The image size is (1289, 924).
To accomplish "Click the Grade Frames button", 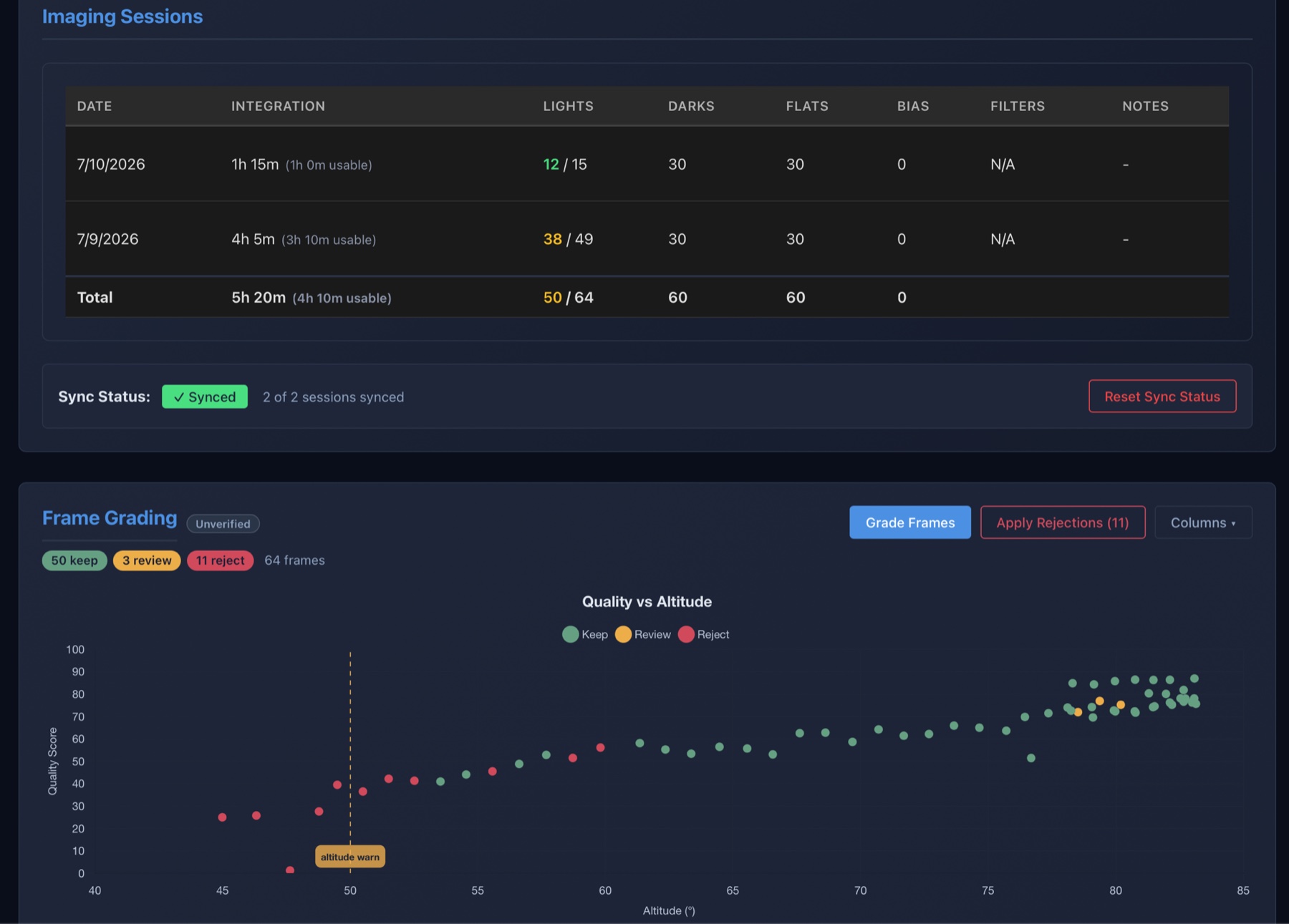I will 909,522.
